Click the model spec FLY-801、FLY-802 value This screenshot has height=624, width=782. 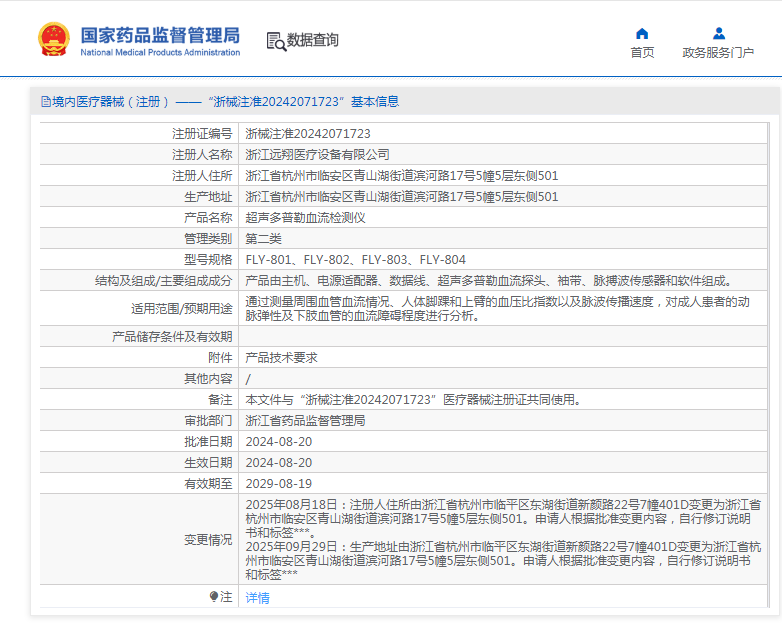point(355,259)
